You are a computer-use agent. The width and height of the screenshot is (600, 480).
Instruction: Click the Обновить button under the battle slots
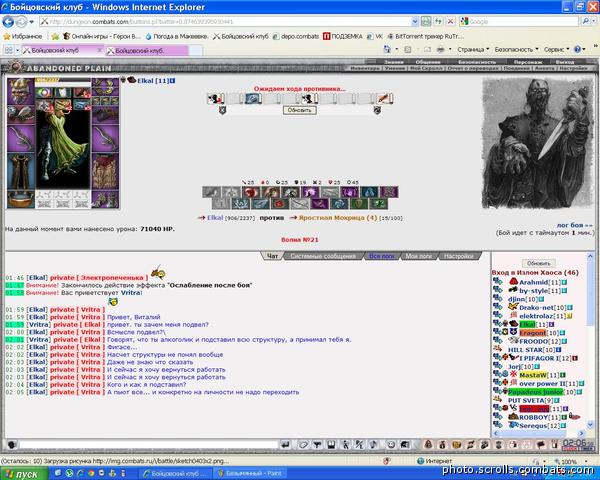tap(300, 110)
